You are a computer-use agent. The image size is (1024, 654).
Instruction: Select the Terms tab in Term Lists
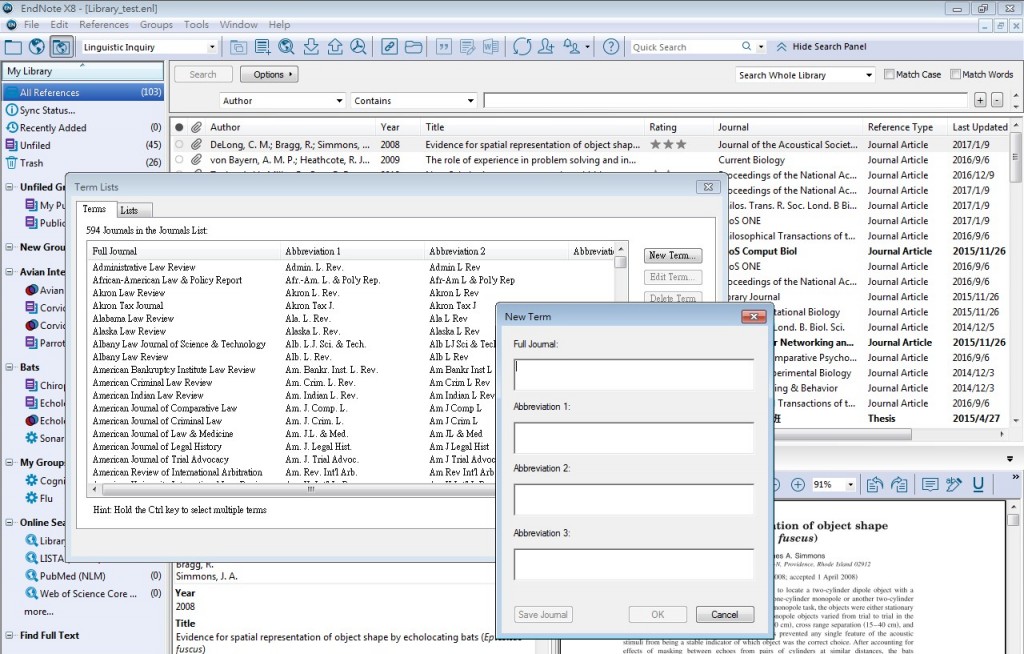[x=94, y=209]
